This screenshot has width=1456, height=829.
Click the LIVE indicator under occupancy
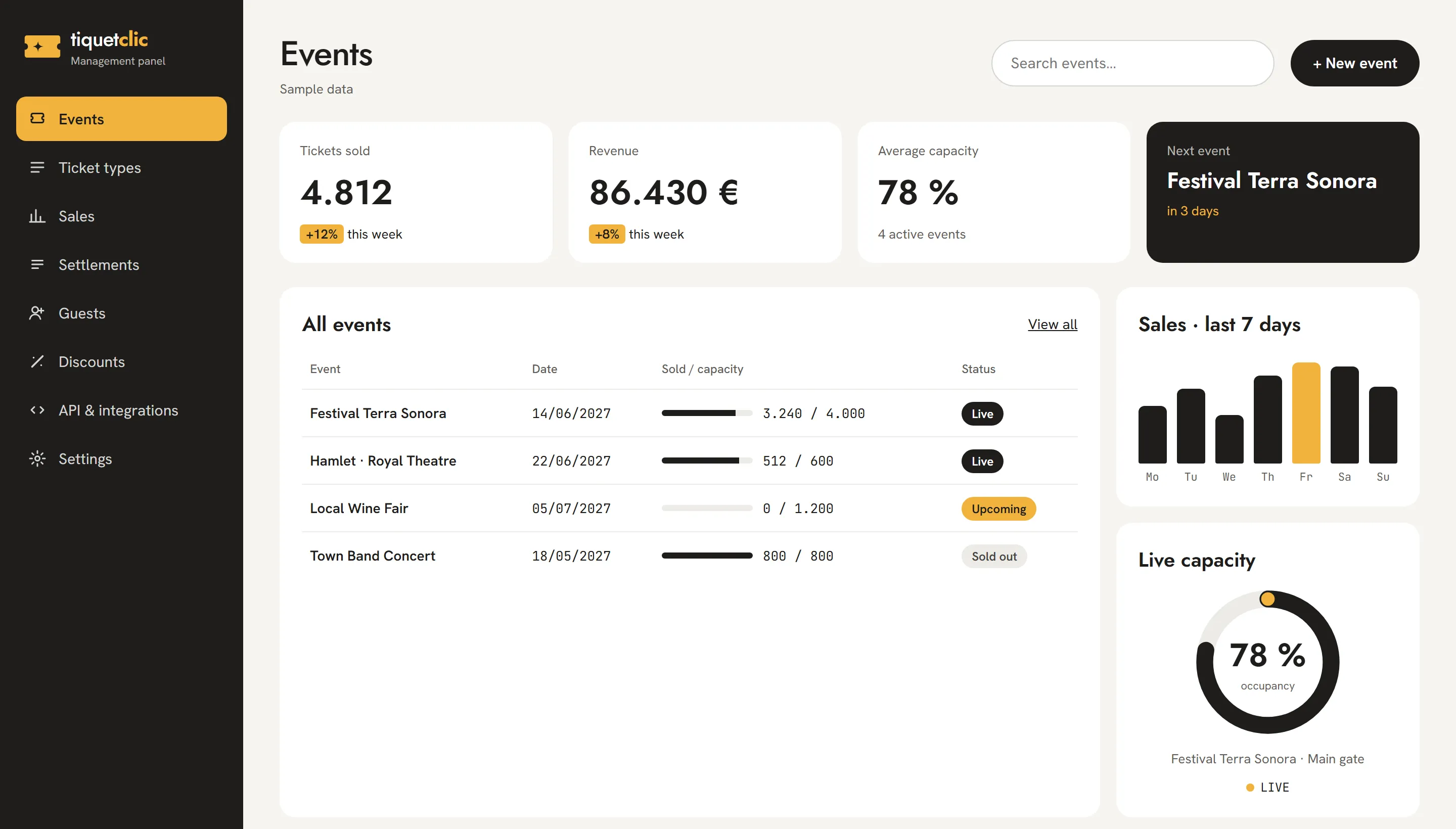(1267, 788)
